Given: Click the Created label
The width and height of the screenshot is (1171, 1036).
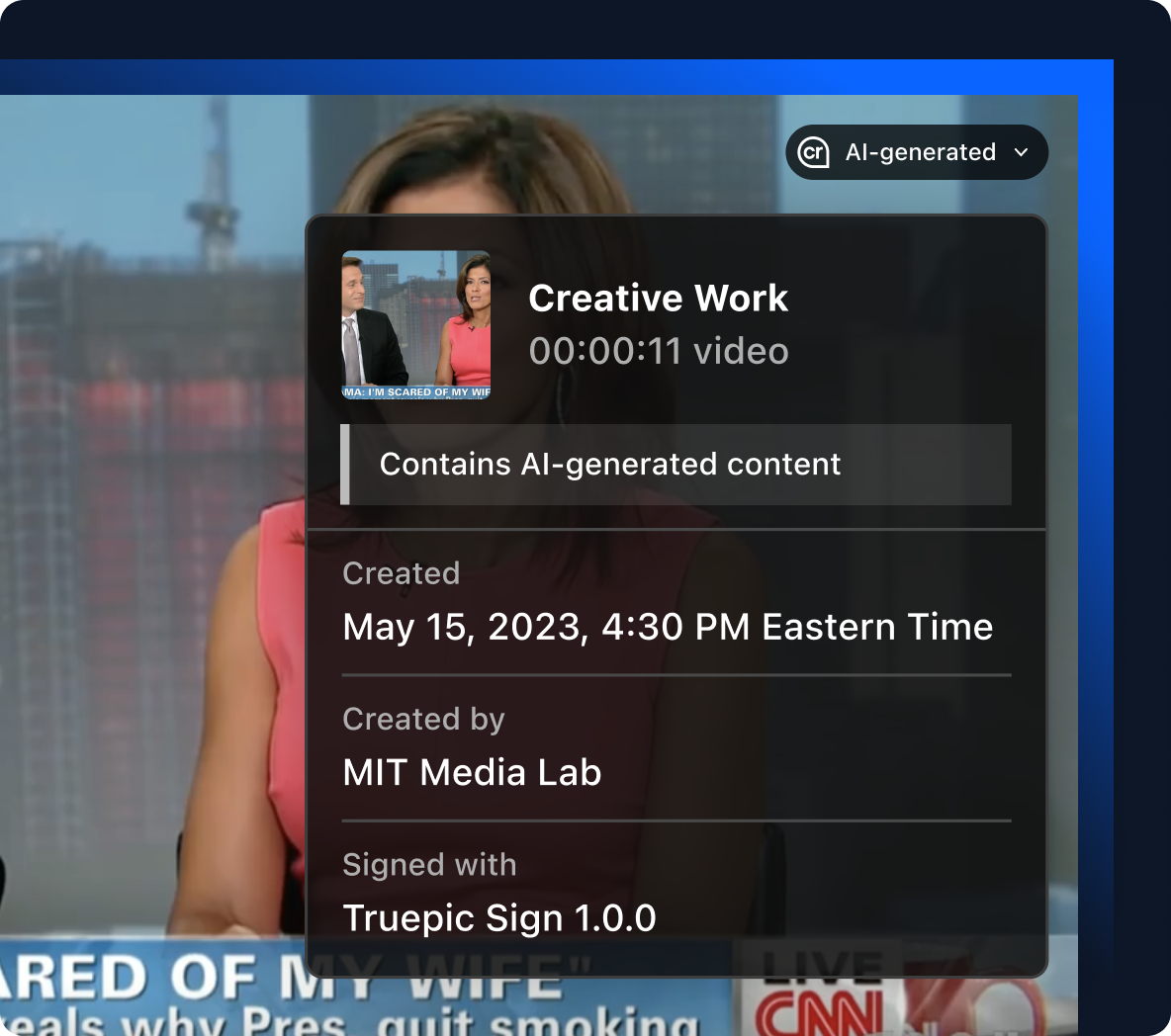Looking at the screenshot, I should (x=401, y=573).
